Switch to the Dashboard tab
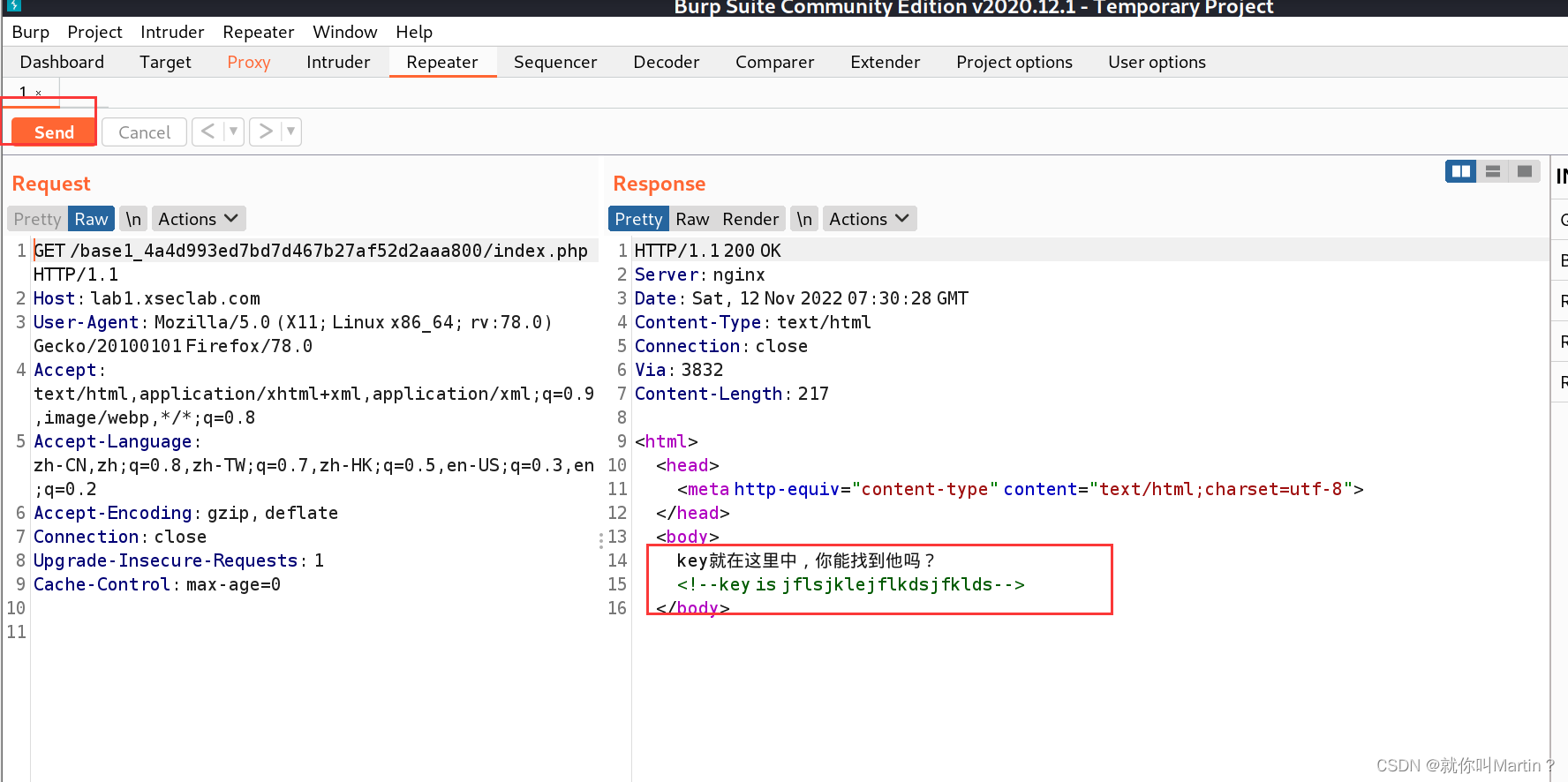1568x782 pixels. (x=62, y=62)
